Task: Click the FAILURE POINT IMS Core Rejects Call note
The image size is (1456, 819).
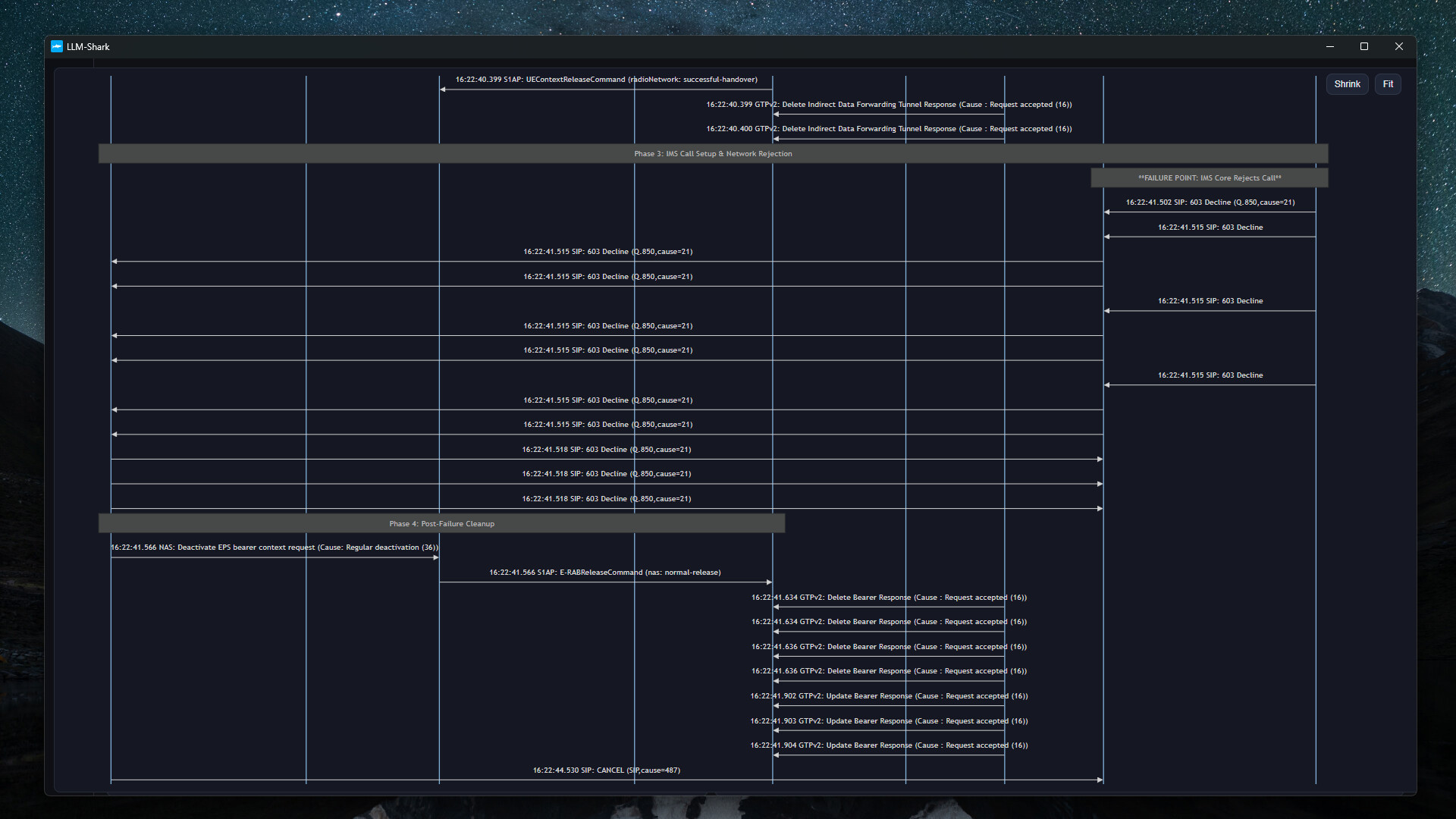Action: (x=1209, y=178)
